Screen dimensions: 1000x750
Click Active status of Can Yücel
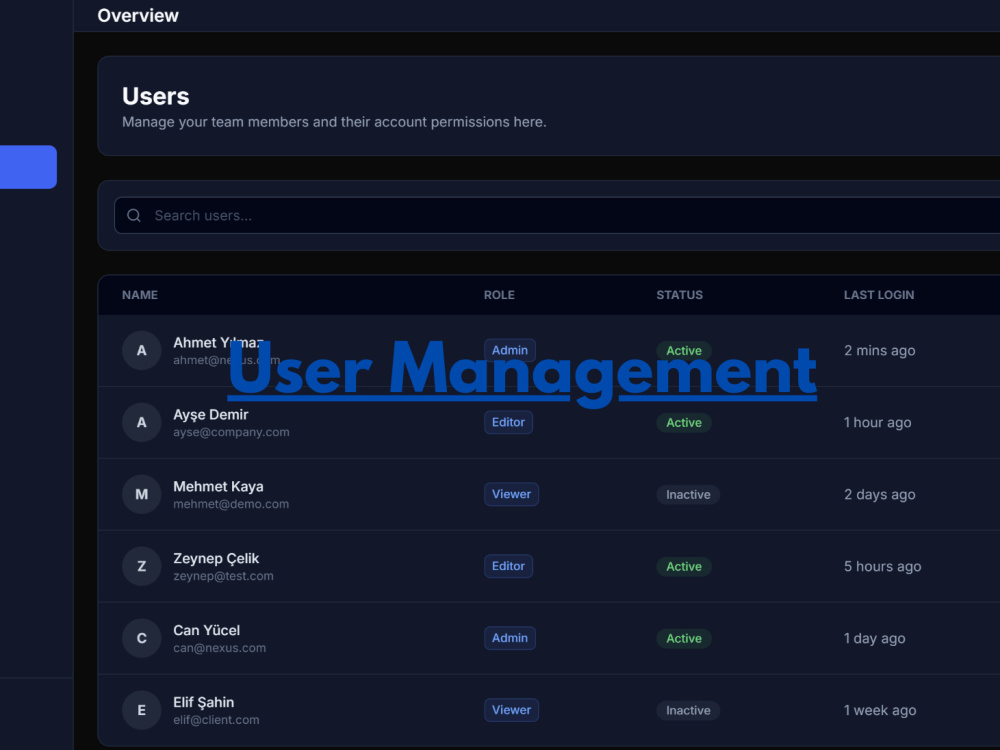(684, 639)
